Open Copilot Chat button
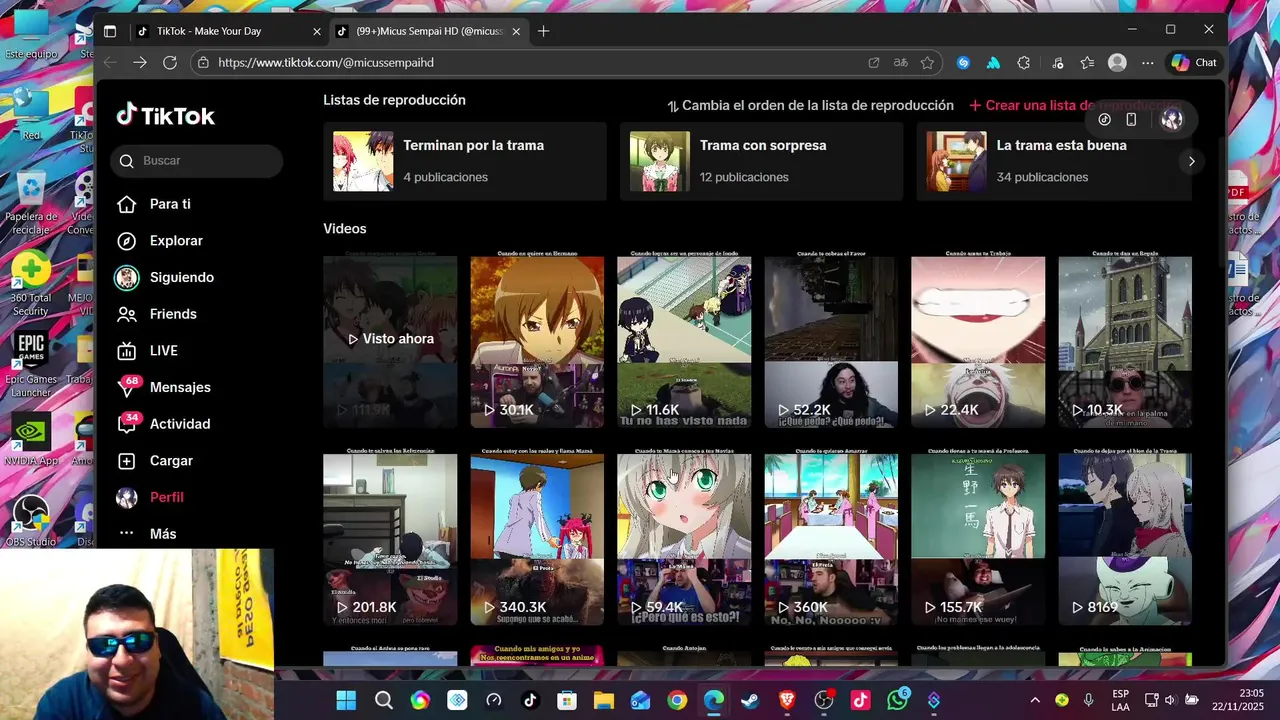 (1194, 62)
